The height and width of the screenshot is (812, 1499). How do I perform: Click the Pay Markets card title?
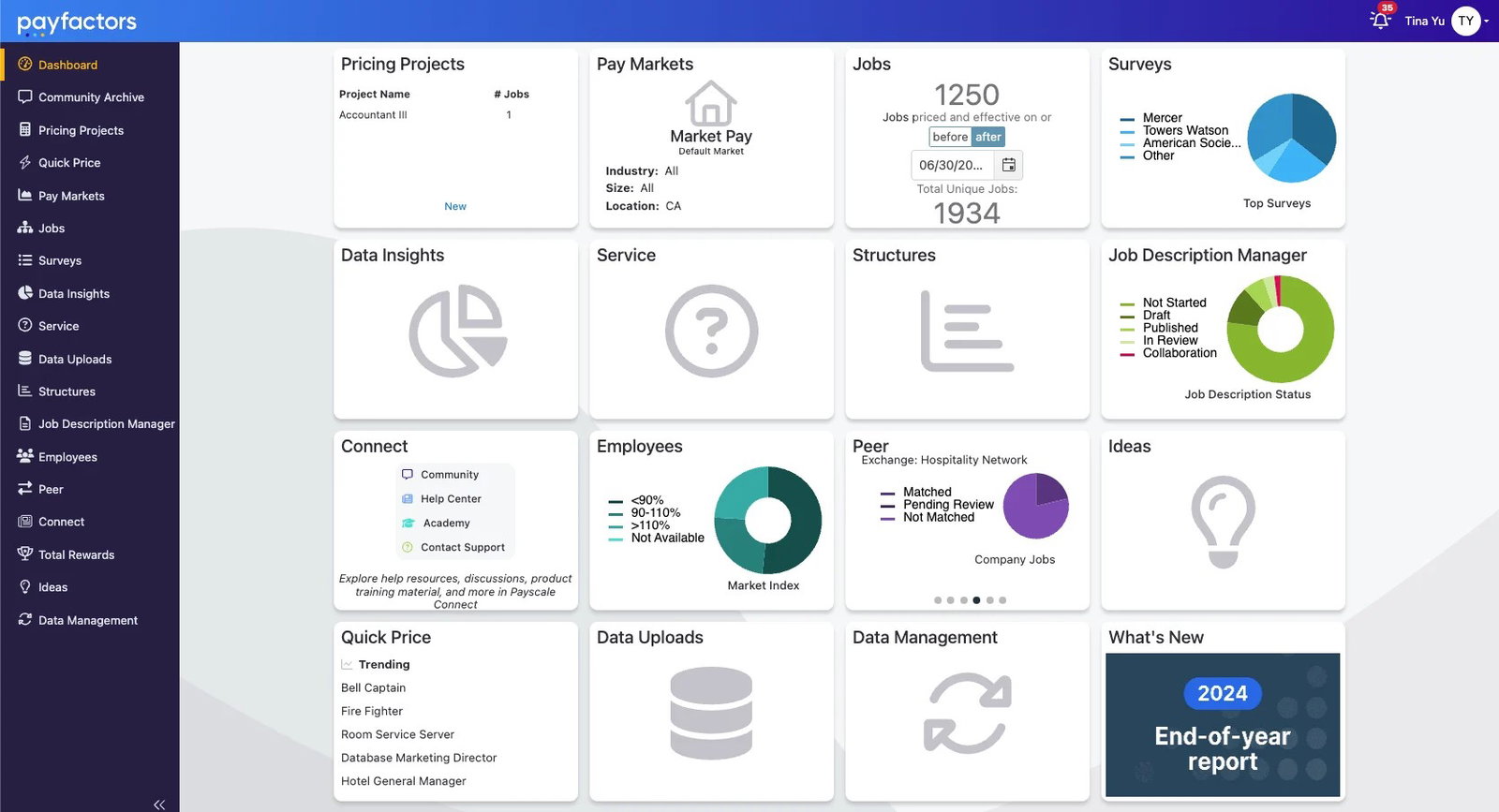pos(645,65)
